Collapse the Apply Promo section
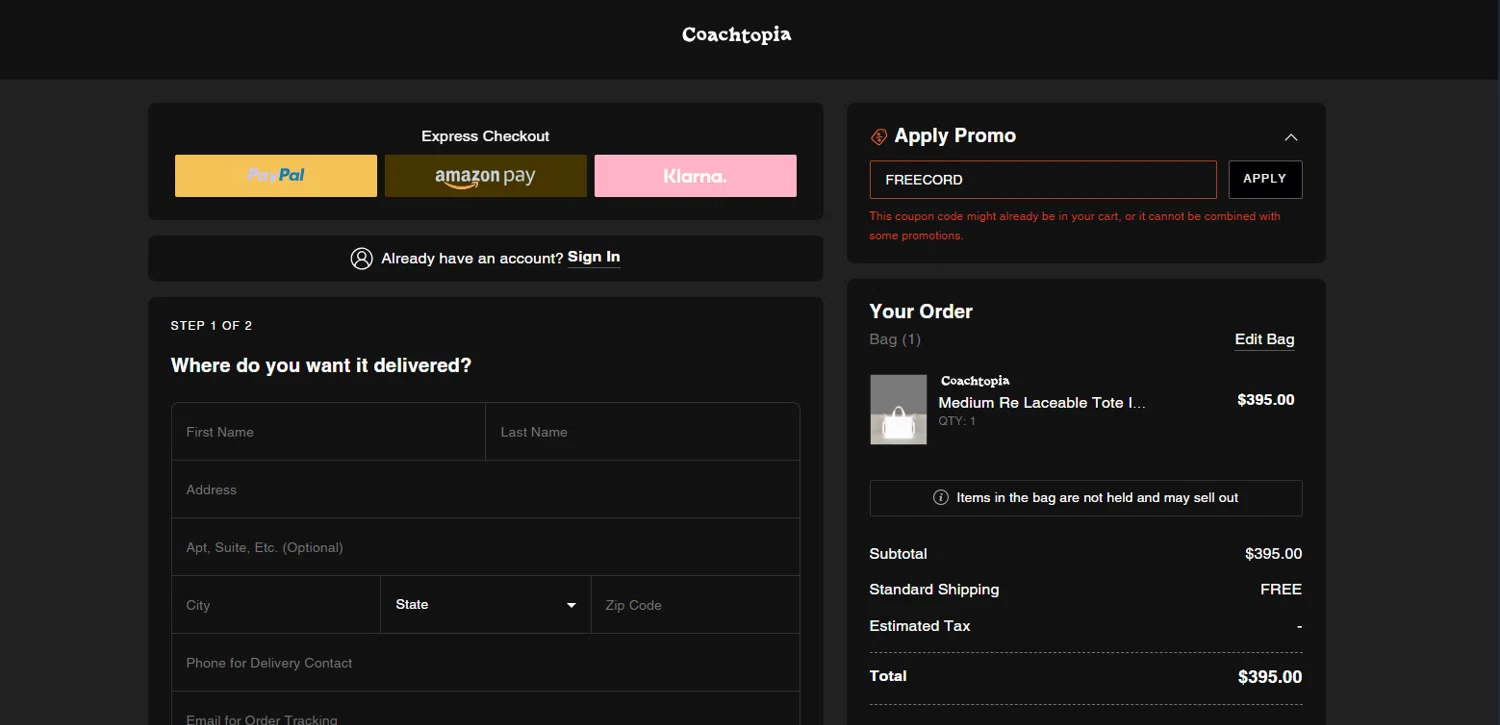This screenshot has width=1500, height=725. (1290, 137)
